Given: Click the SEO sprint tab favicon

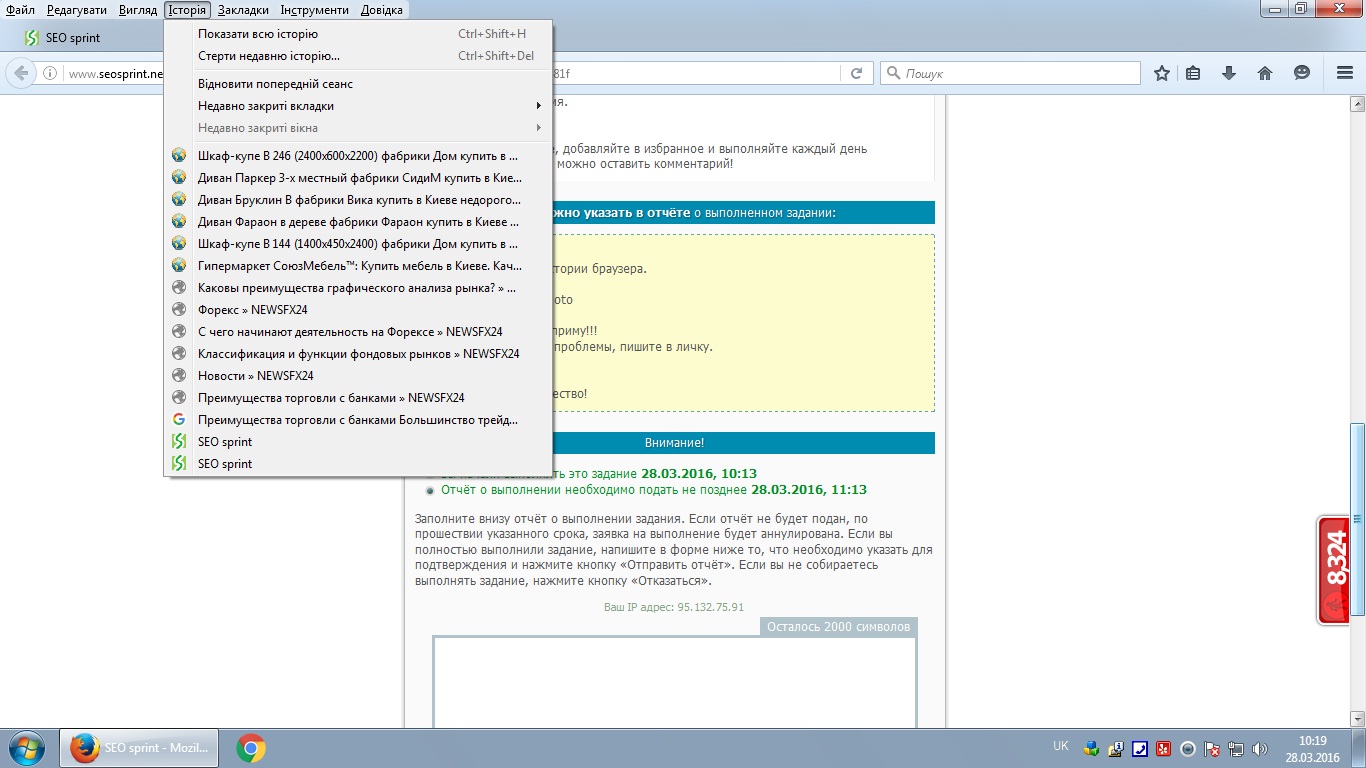Looking at the screenshot, I should pos(31,38).
